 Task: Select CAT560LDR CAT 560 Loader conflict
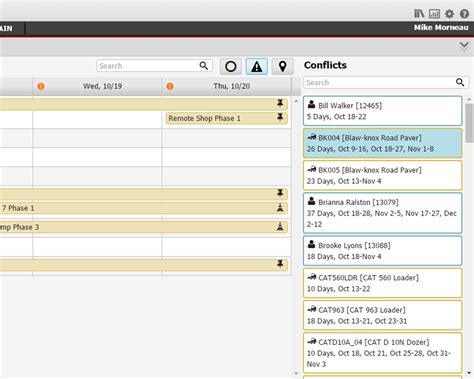coord(383,283)
